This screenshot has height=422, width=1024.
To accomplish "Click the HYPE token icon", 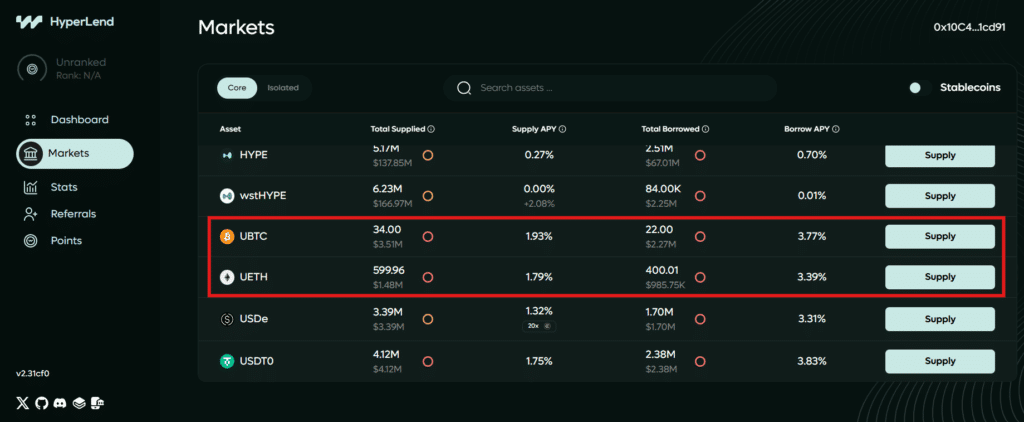I will (x=227, y=155).
